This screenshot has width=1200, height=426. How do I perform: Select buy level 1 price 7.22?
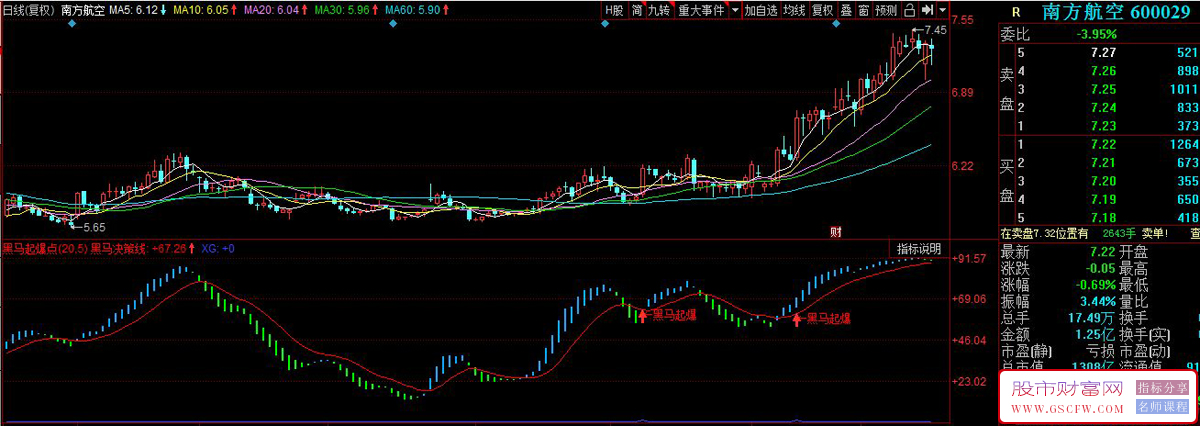1103,145
